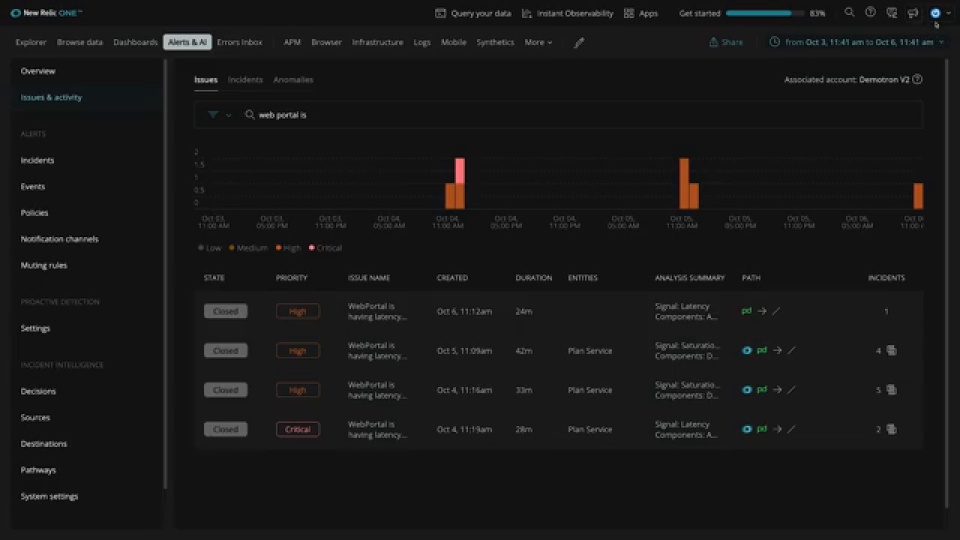Click blue source icon in Oct 4, 11:19am row
The width and height of the screenshot is (960, 540).
(x=746, y=429)
